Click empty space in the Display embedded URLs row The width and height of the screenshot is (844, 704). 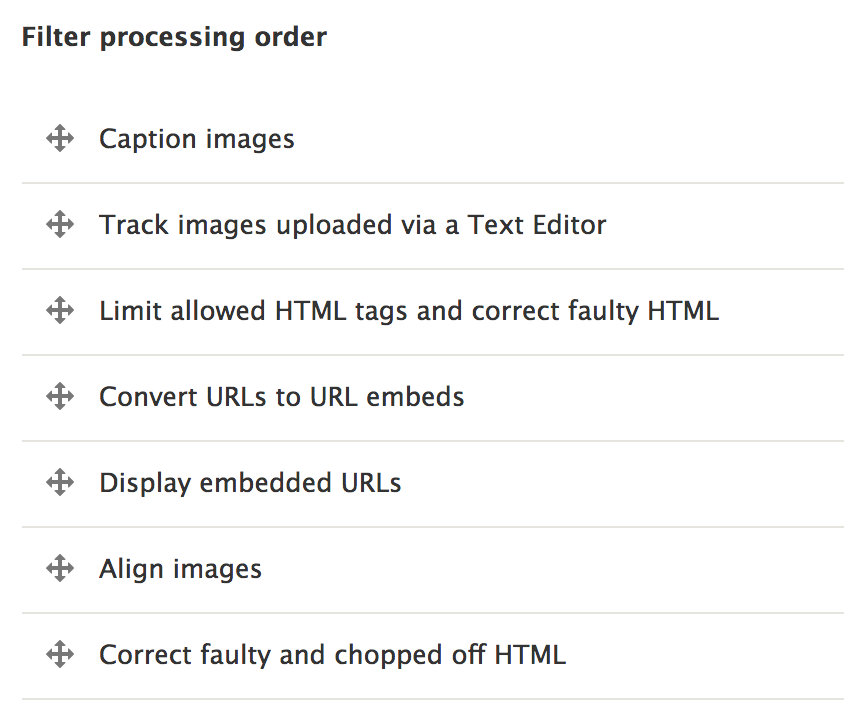[619, 483]
